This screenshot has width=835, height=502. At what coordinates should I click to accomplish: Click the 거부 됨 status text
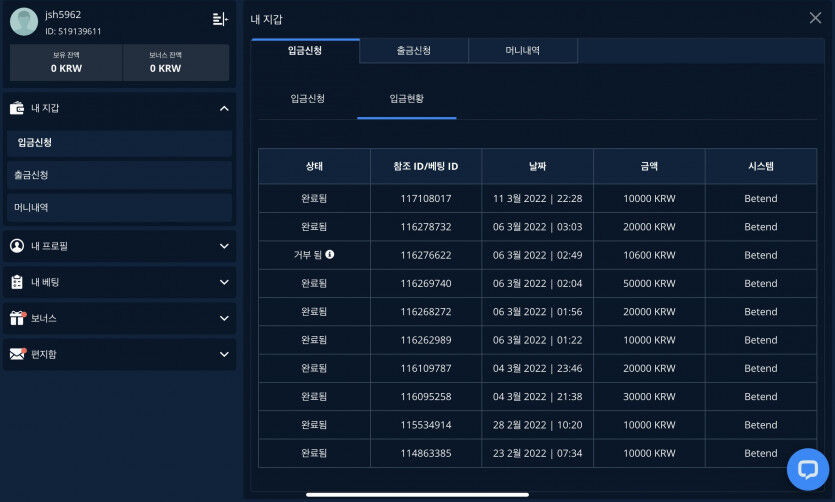(x=308, y=255)
